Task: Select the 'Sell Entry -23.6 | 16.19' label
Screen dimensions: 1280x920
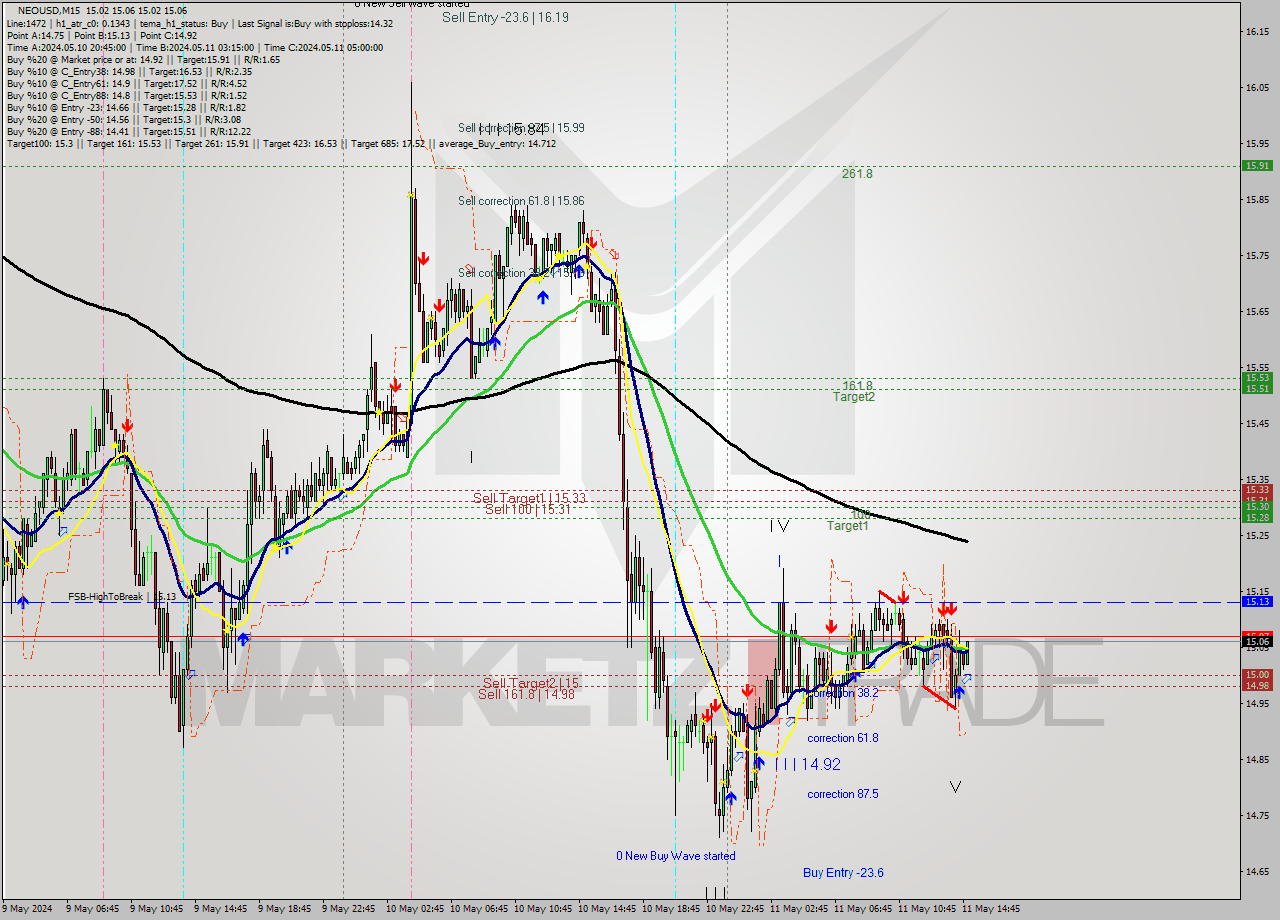Action: click(x=505, y=16)
